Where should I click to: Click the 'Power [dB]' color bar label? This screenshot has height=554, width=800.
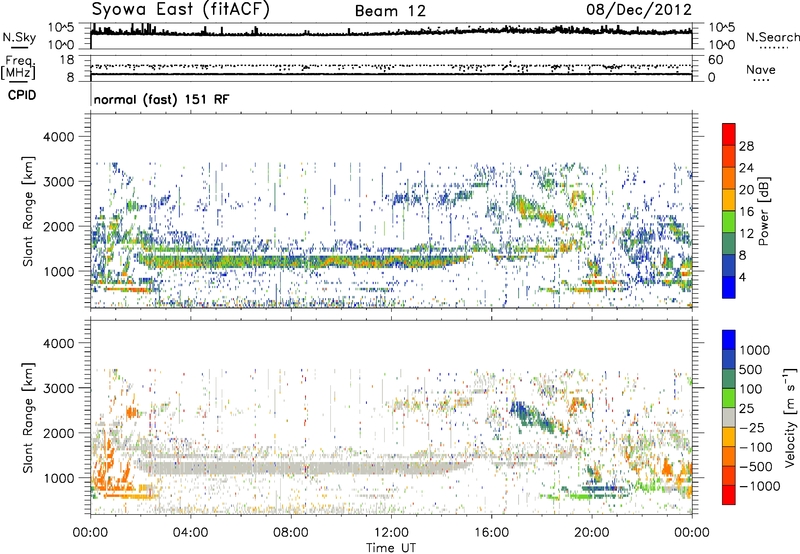pos(763,211)
